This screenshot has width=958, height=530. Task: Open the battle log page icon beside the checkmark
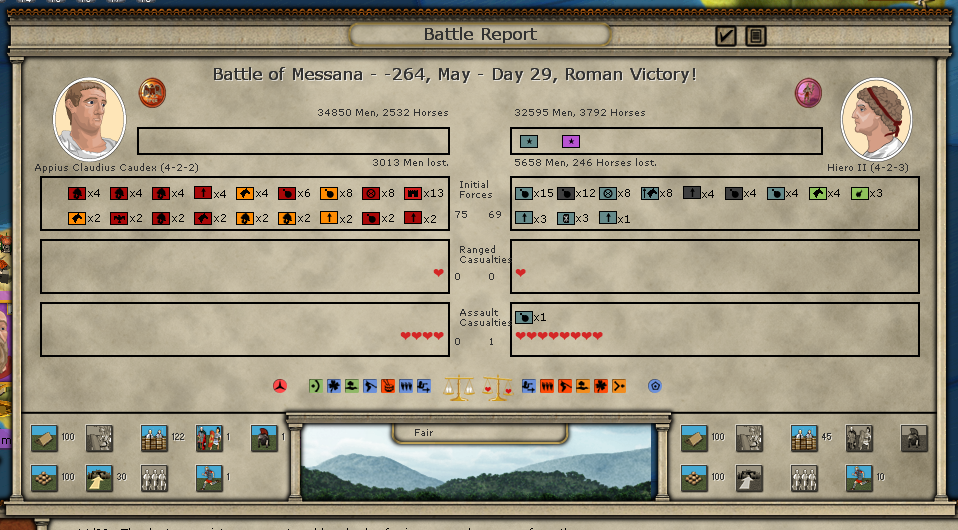(x=756, y=36)
